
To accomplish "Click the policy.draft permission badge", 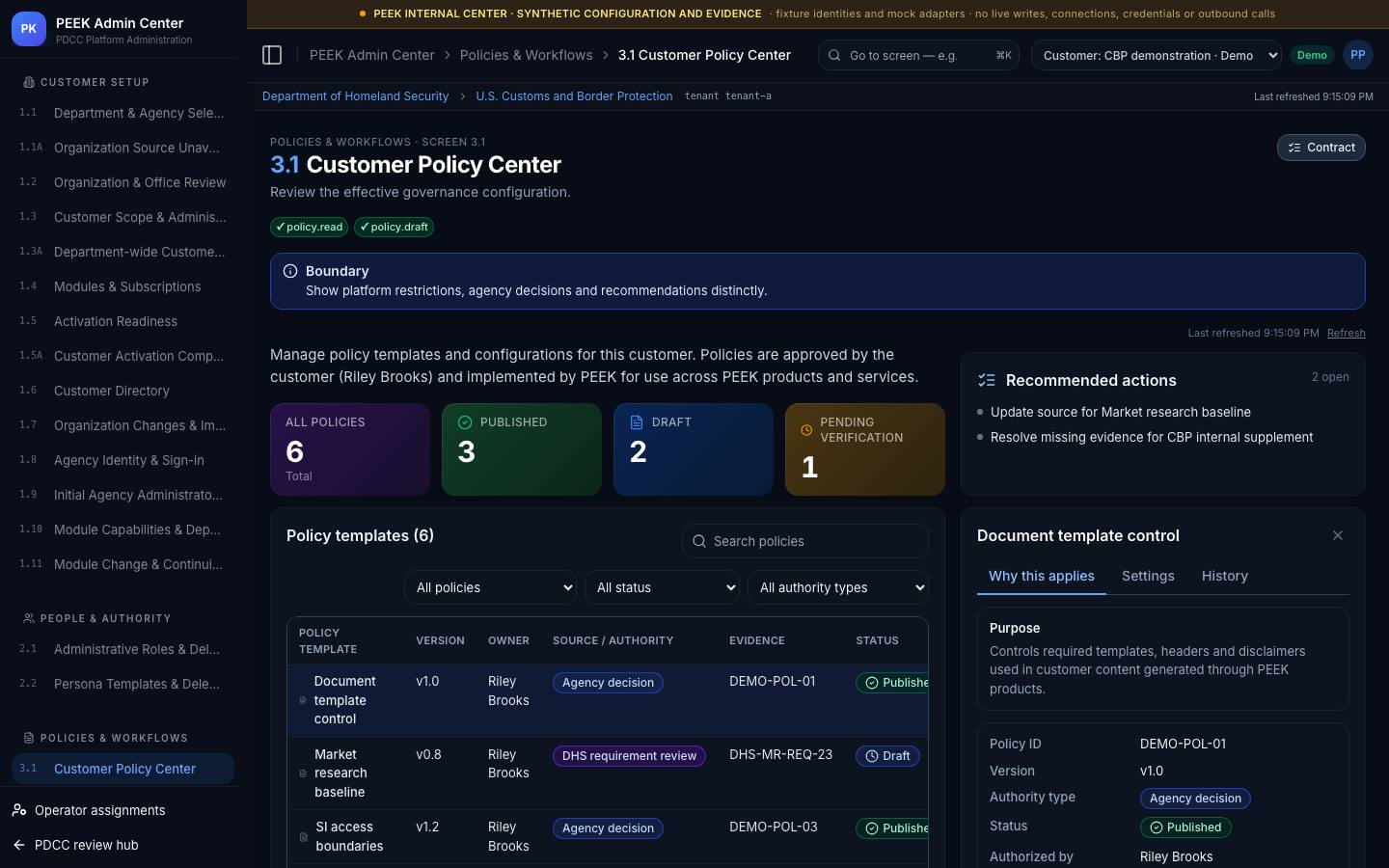I will tap(394, 227).
